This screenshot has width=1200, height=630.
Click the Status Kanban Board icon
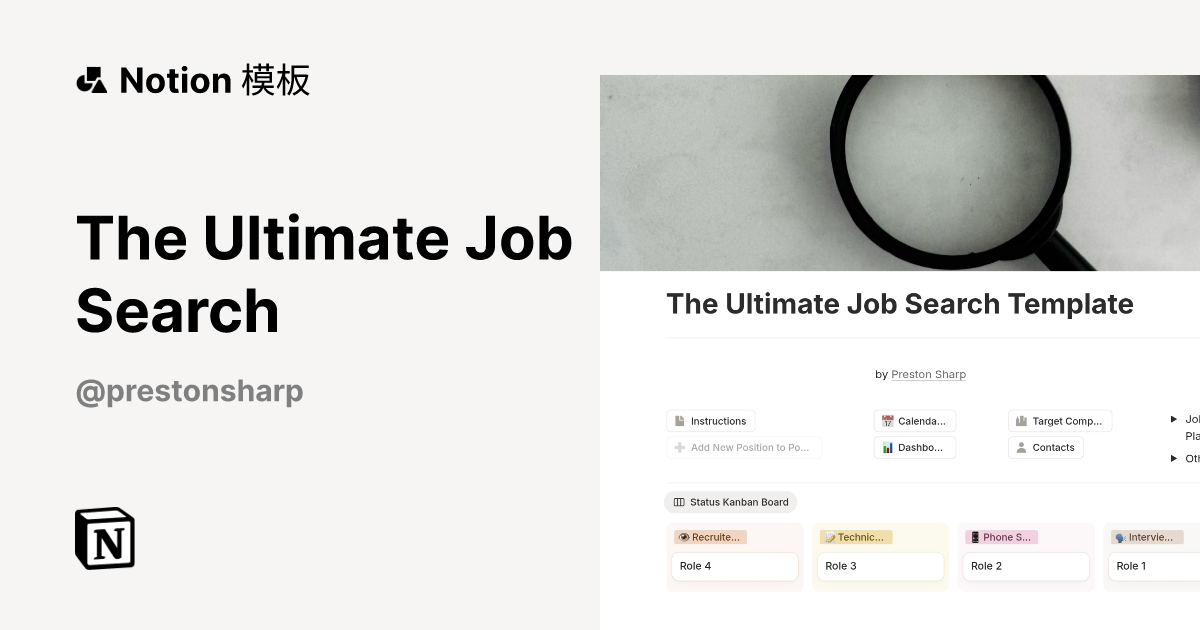[681, 502]
